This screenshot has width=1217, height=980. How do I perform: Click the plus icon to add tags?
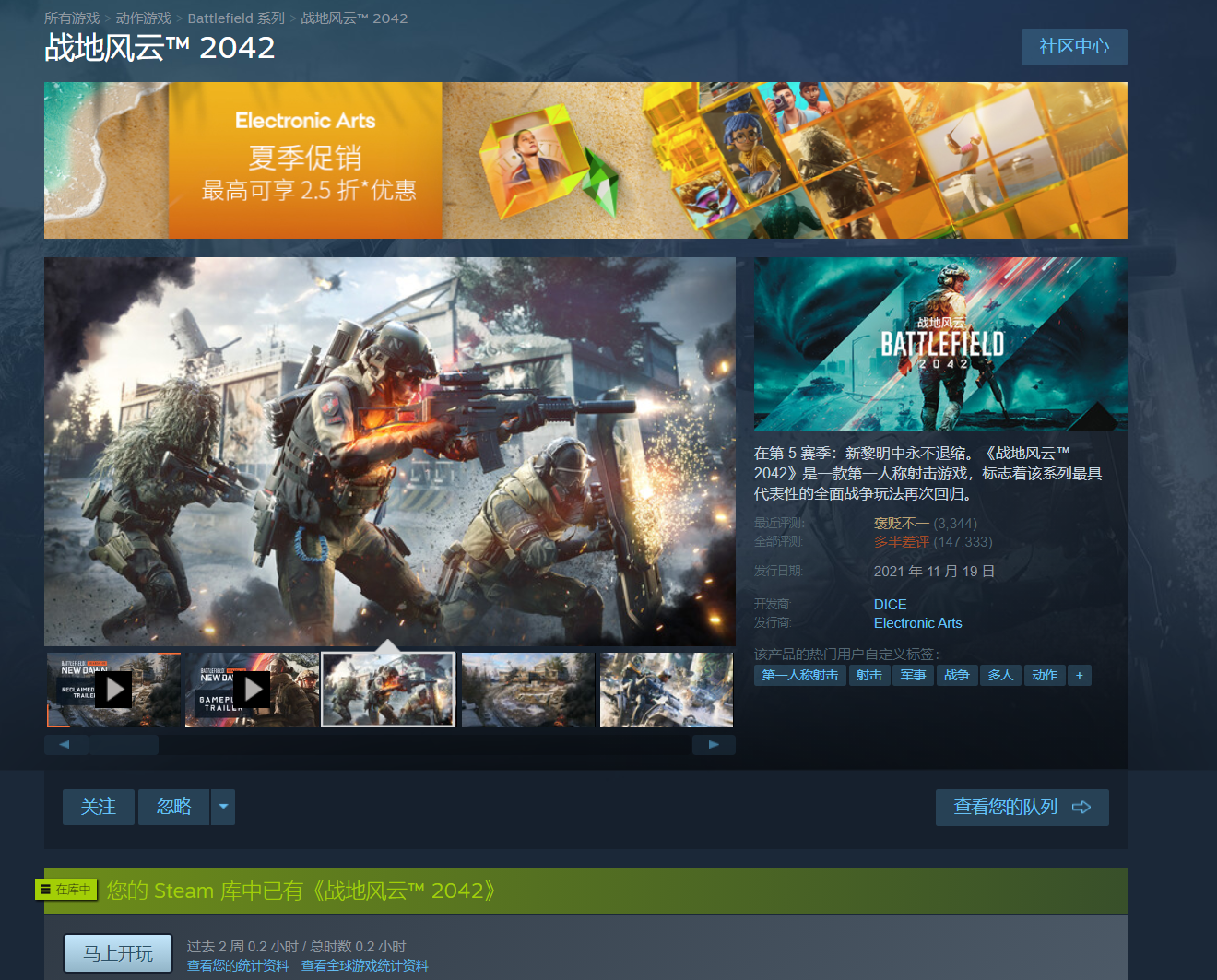[1080, 676]
